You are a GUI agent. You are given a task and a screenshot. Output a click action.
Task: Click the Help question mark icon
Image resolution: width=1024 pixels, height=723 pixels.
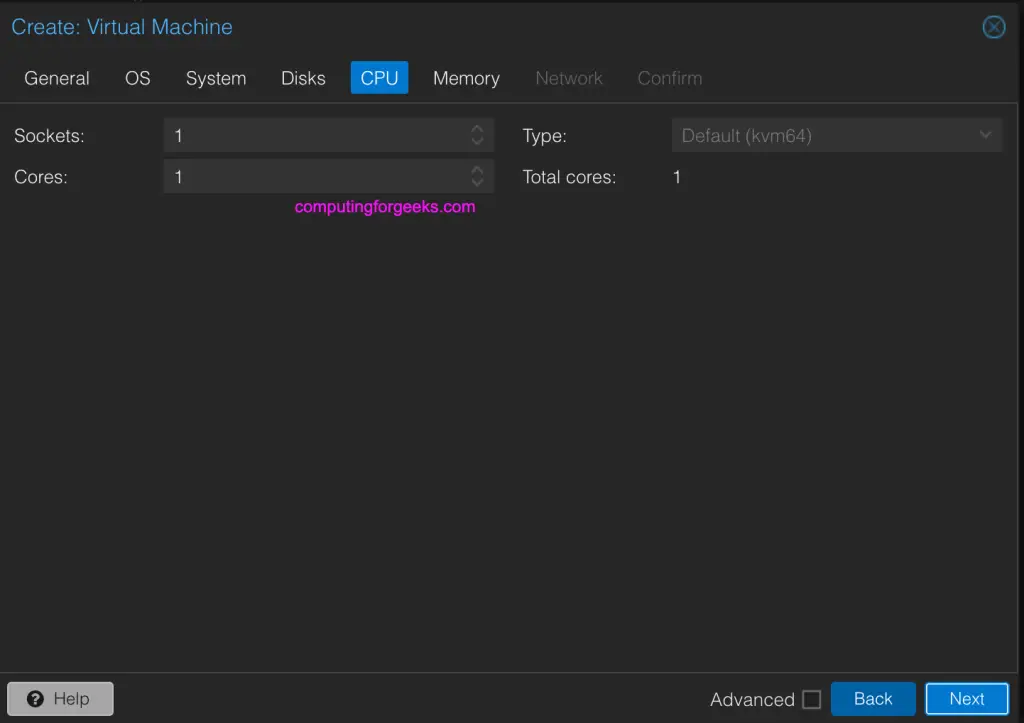coord(35,699)
